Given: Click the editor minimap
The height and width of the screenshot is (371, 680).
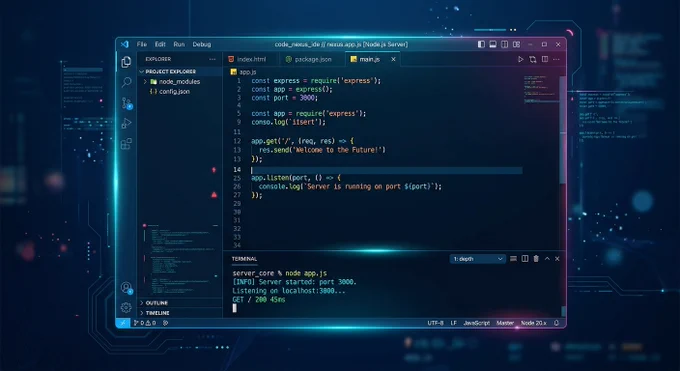Looking at the screenshot, I should point(540,90).
